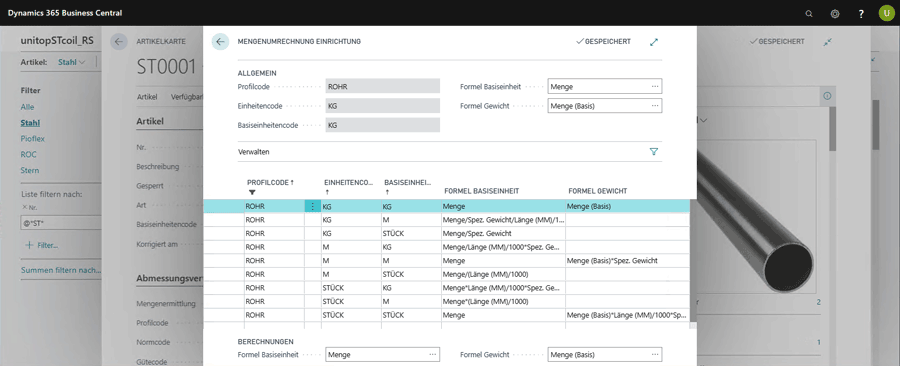900x366 pixels.
Task: Remove the Nr. filter with the x
Action: click(24, 207)
